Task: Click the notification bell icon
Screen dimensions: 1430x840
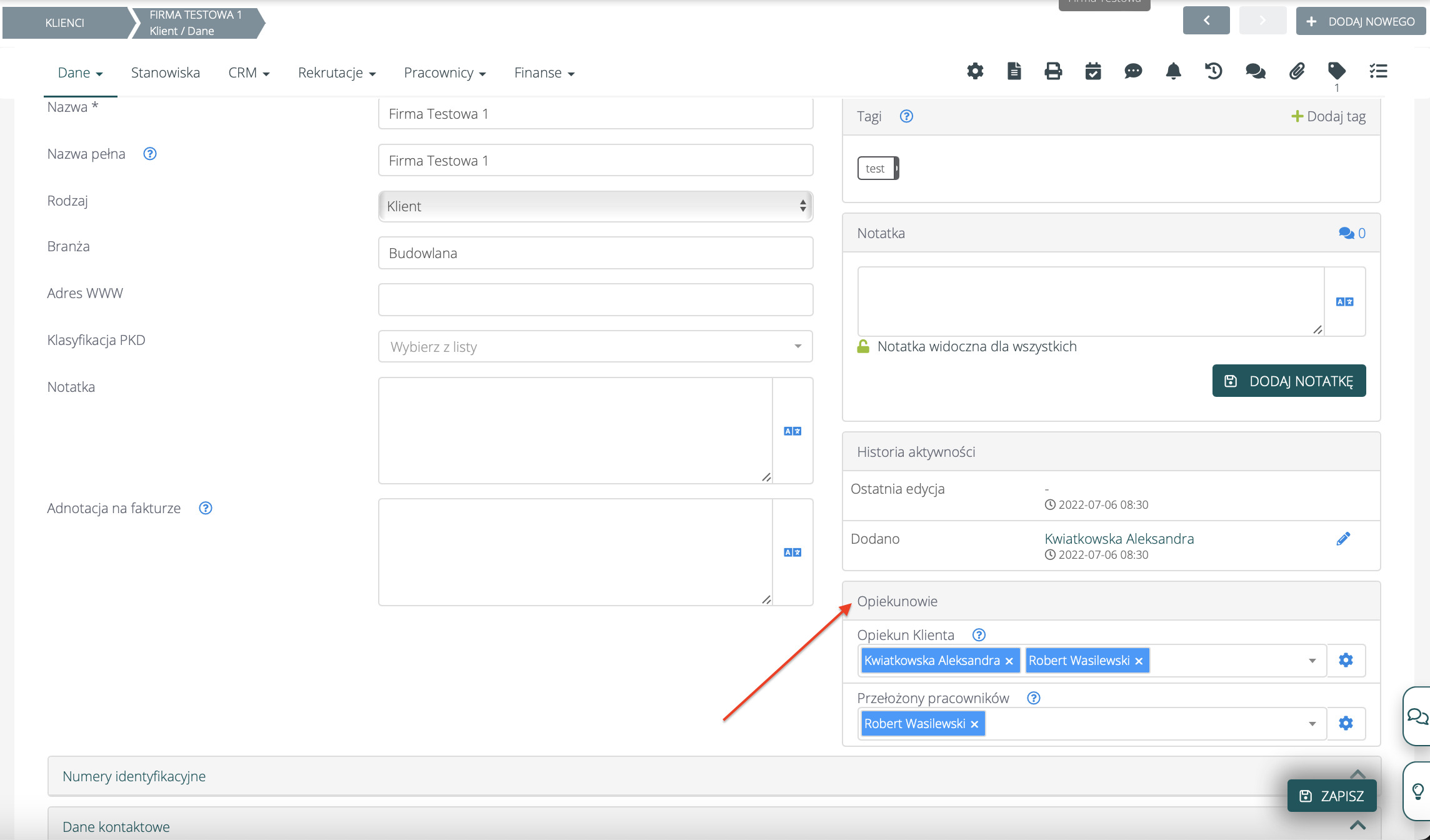Action: coord(1173,71)
